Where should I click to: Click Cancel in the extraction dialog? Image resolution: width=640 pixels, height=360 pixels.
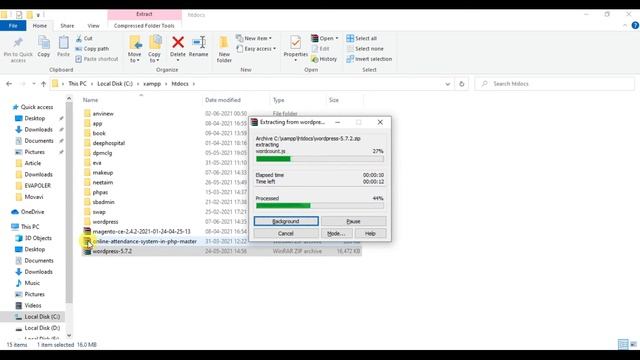click(x=286, y=233)
